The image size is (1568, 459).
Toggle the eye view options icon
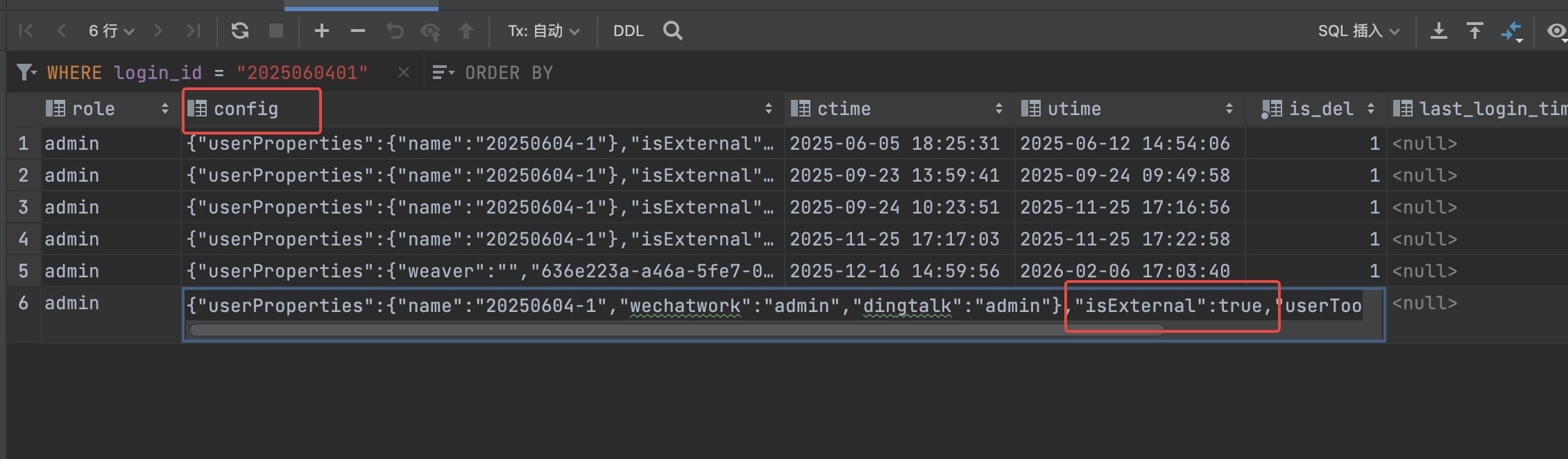tap(1556, 31)
